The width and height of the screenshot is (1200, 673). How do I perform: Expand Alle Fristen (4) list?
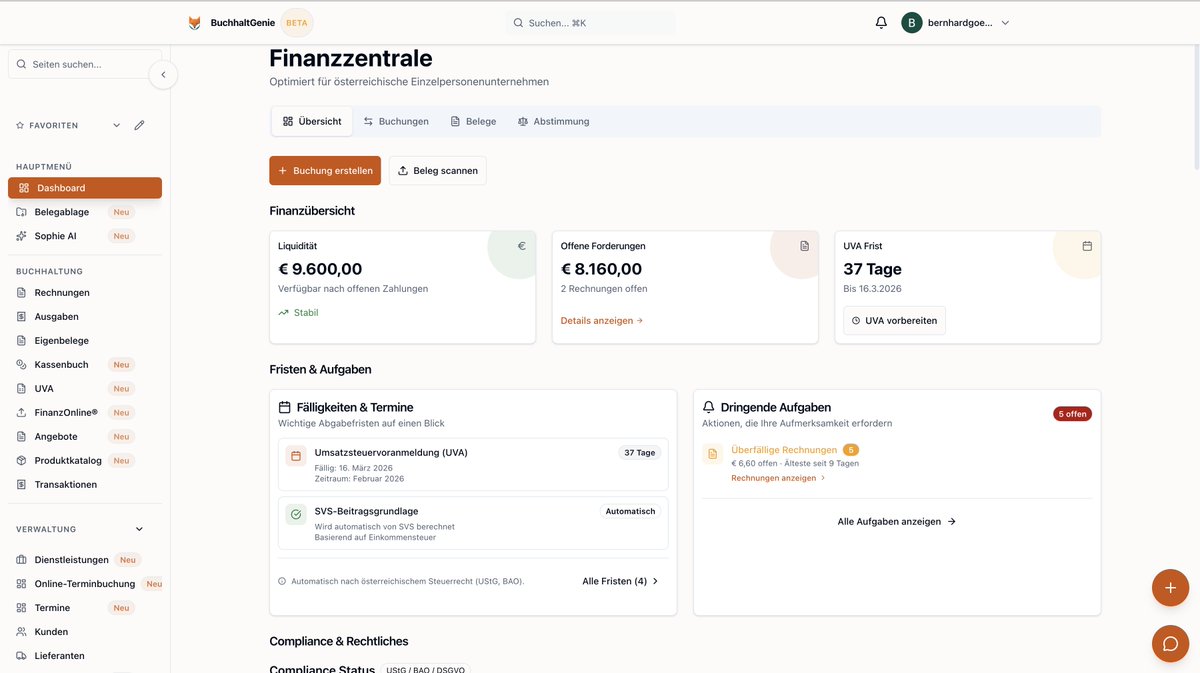(621, 581)
